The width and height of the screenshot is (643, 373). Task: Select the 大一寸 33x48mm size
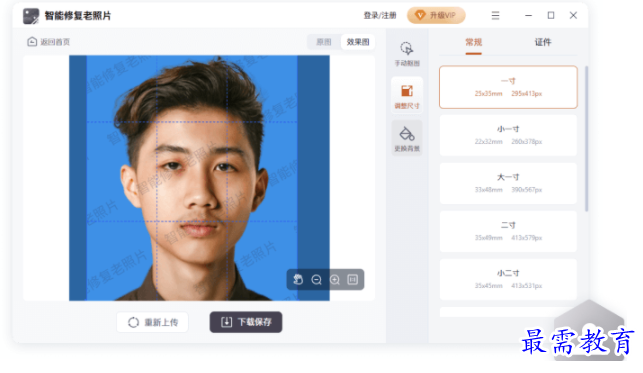tap(508, 183)
